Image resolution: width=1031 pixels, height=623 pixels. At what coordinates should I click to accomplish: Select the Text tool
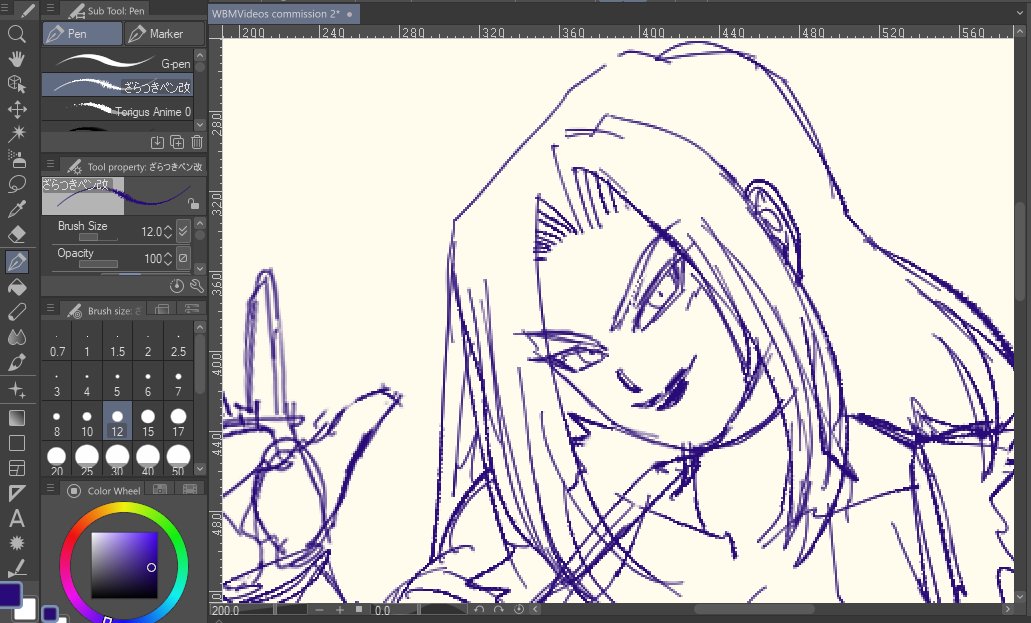[x=16, y=518]
